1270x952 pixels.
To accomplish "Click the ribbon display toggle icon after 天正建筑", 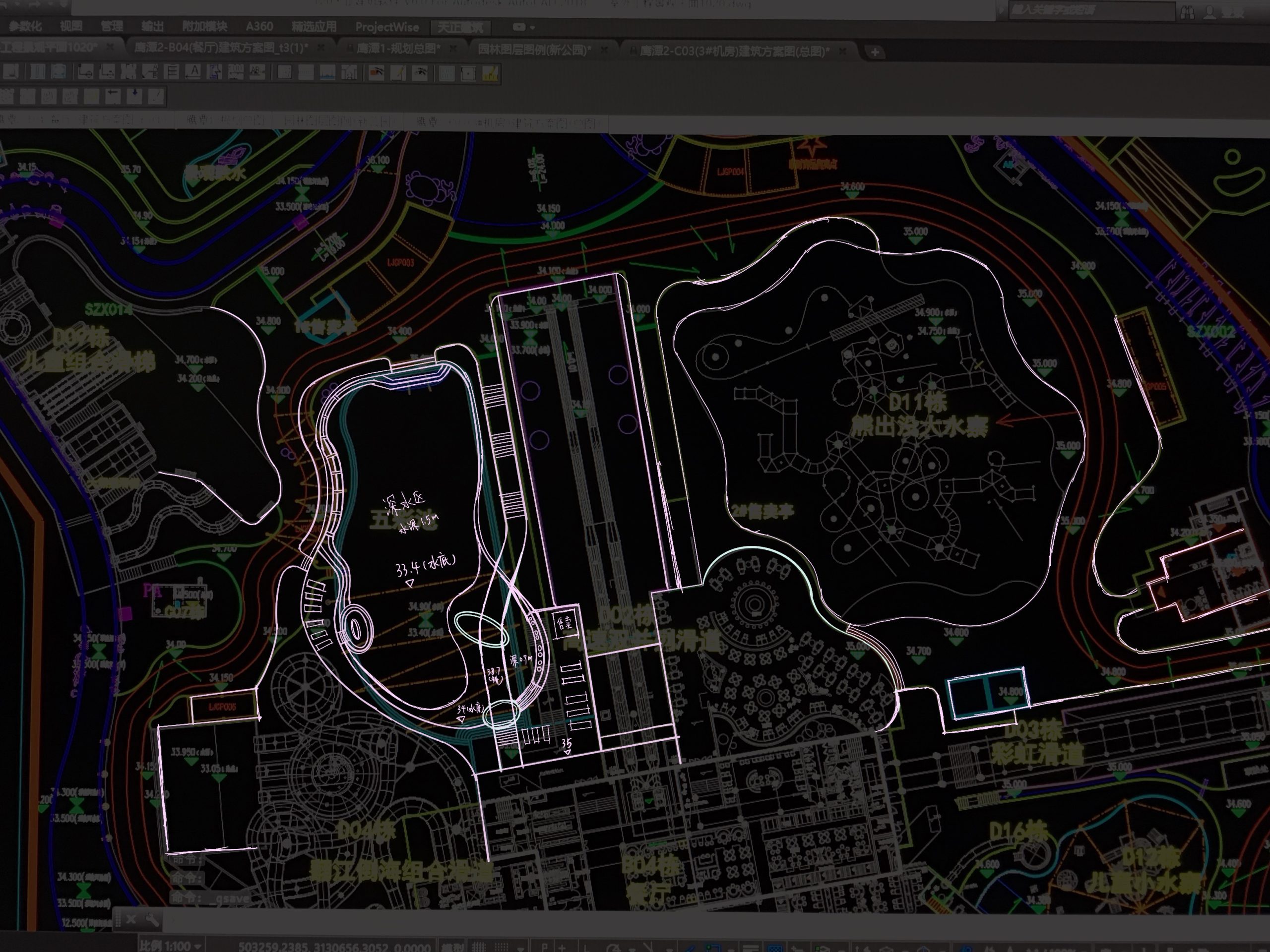I will pos(519,27).
